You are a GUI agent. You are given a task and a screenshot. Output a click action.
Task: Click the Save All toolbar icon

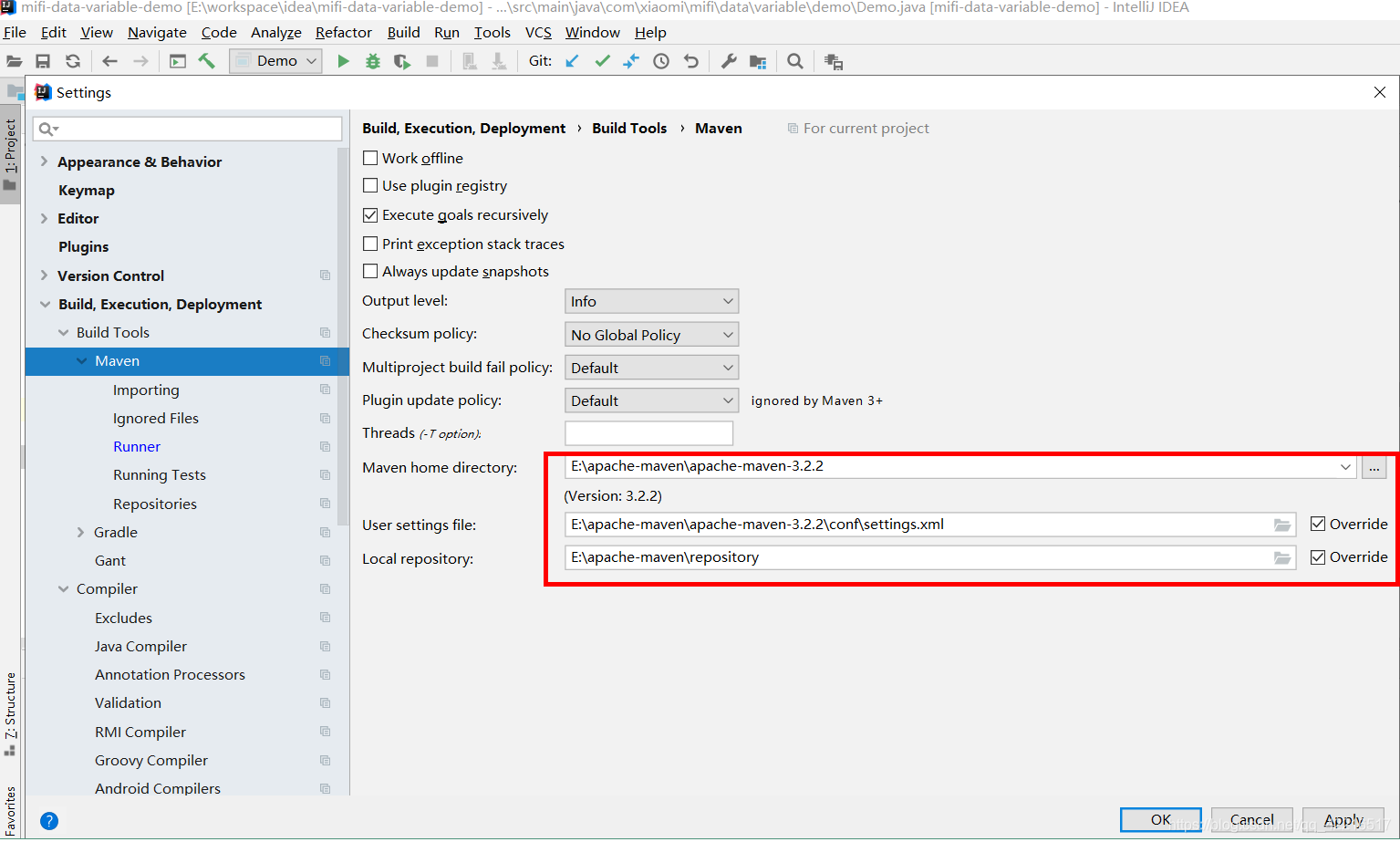tap(43, 61)
